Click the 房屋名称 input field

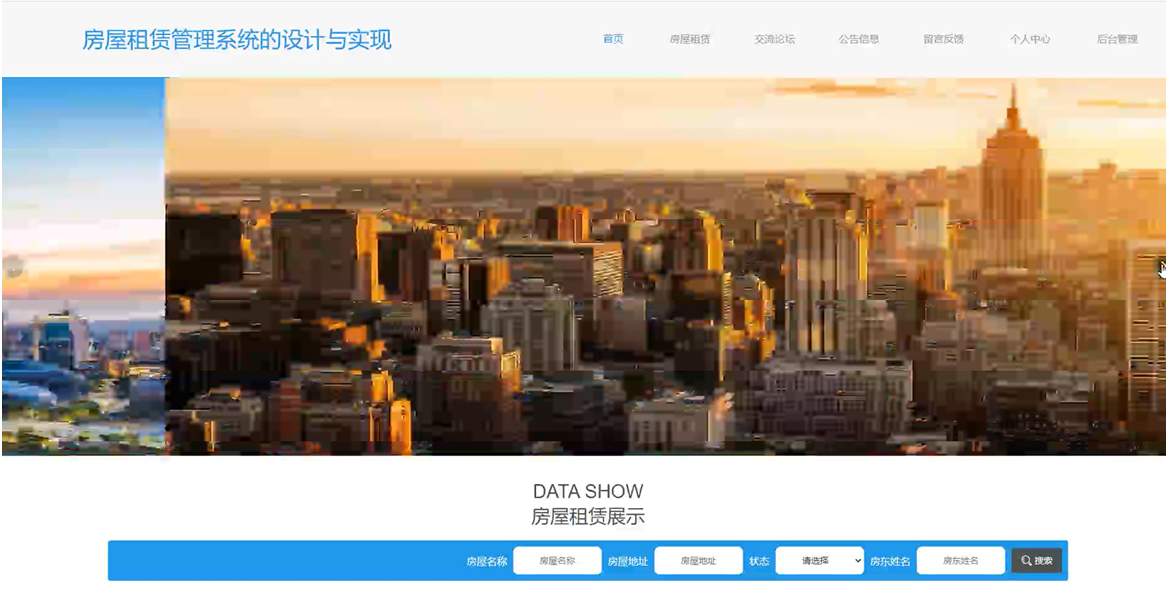[557, 561]
